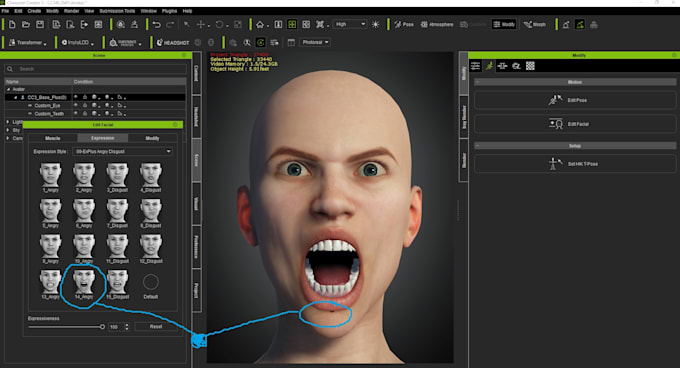Click the checkerboard texture icon in the Modify panel
680x368 pixels.
tap(530, 66)
